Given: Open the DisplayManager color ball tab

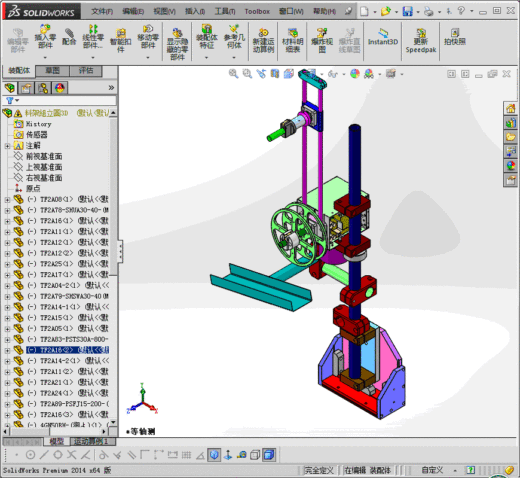Looking at the screenshot, I should (60, 88).
